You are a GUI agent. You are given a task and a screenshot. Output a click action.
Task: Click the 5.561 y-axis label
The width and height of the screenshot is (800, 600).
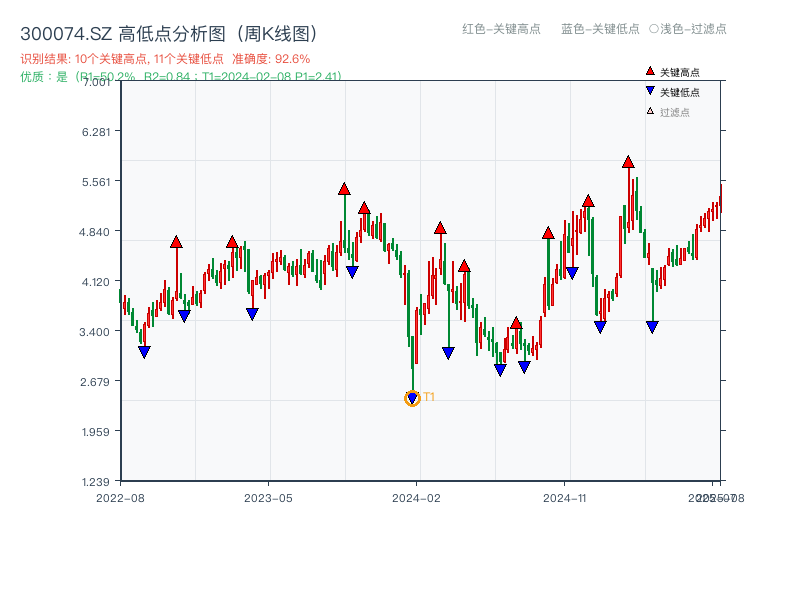[96, 182]
